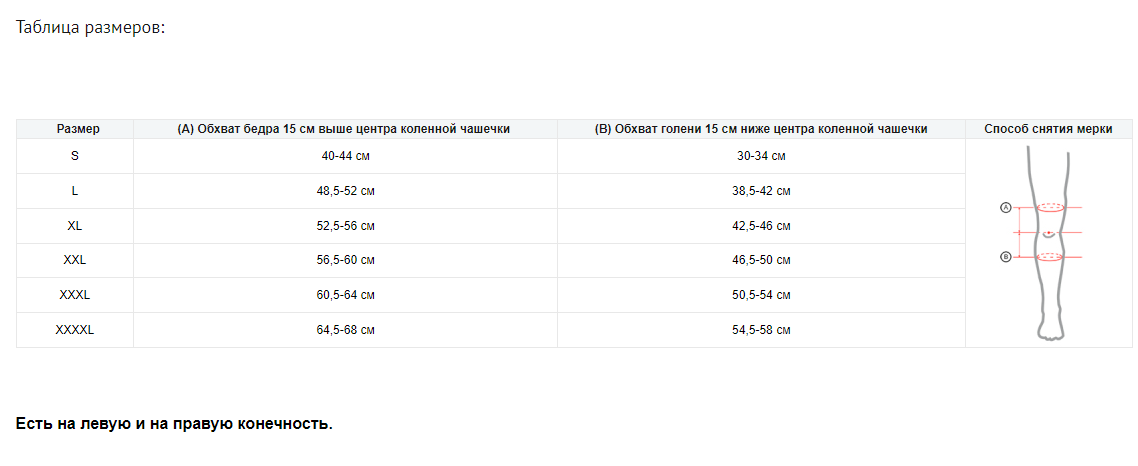Click the shin value "38,5-42 см"

(761, 191)
